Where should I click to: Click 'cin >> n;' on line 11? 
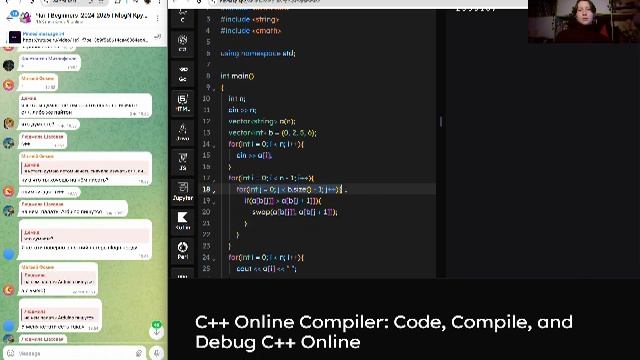(x=242, y=110)
